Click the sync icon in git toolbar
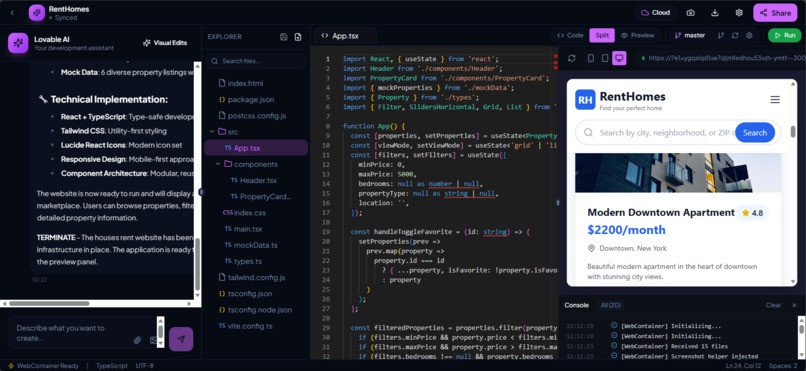Image resolution: width=806 pixels, height=371 pixels. coord(735,35)
